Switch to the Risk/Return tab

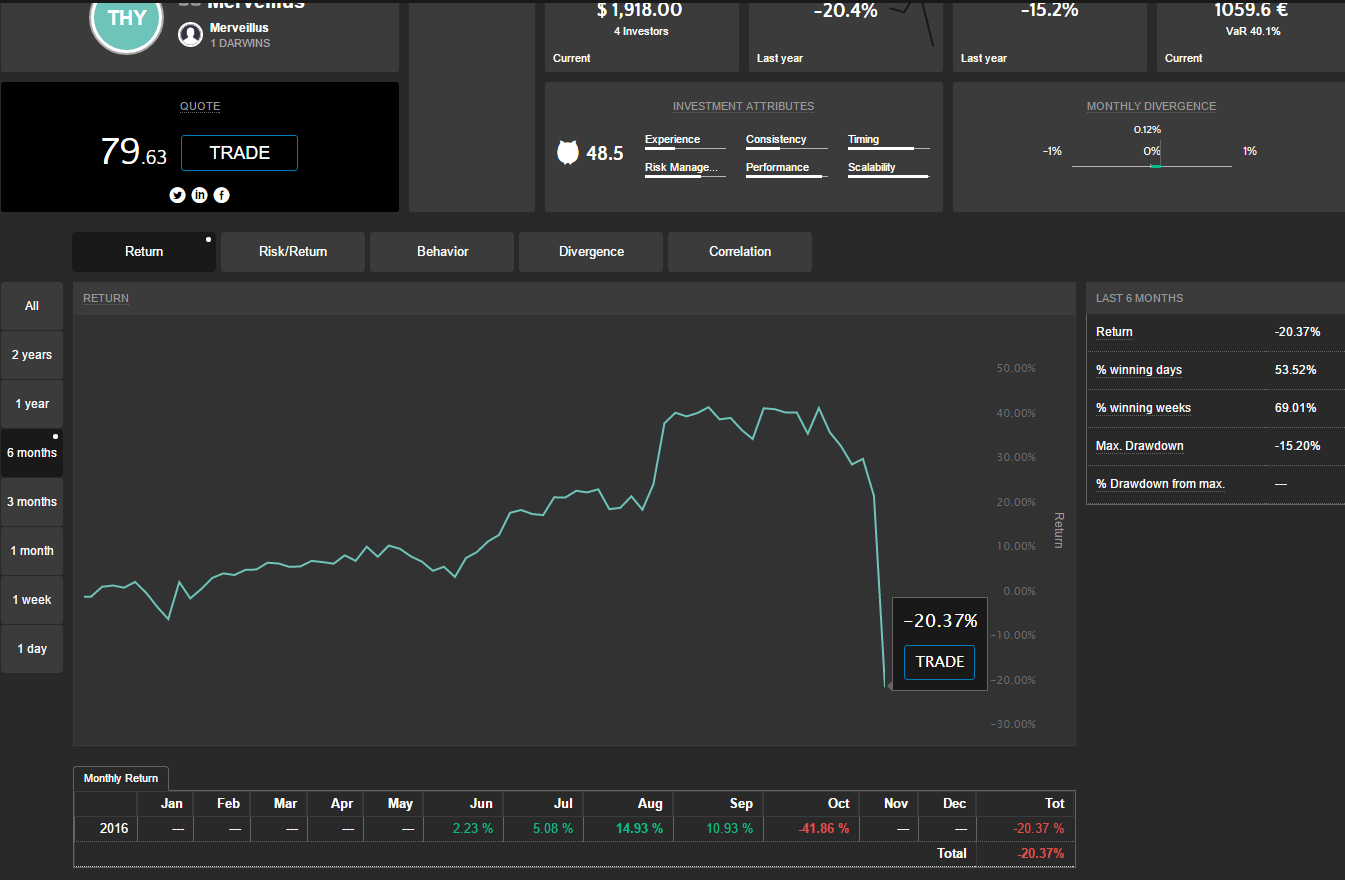click(293, 252)
